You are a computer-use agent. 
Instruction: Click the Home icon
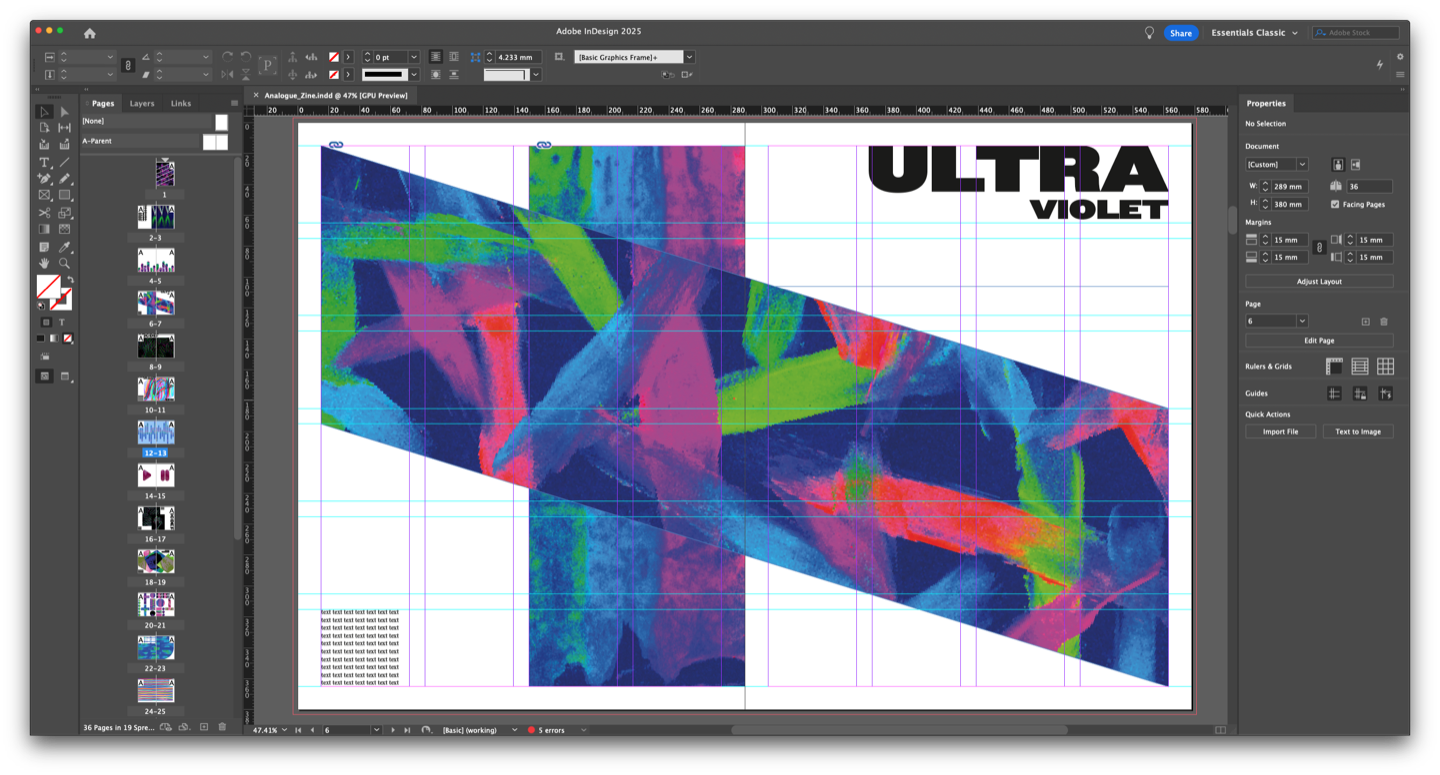(90, 33)
